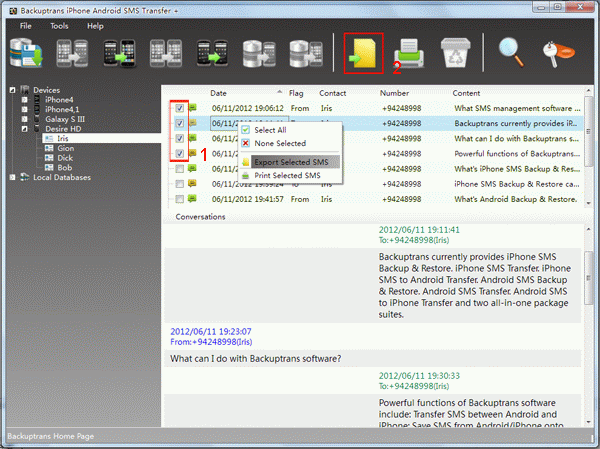600x449 pixels.
Task: Click the green Print SMS printer icon
Action: (x=409, y=53)
